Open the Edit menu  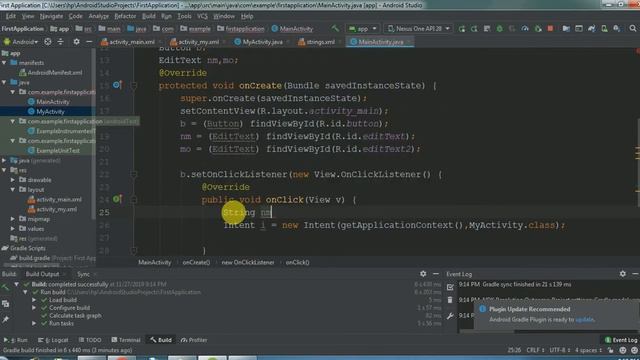(11, 16)
